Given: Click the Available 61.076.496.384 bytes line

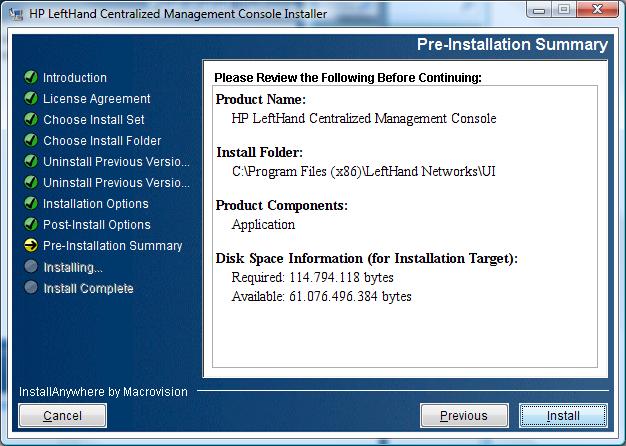Looking at the screenshot, I should click(321, 296).
